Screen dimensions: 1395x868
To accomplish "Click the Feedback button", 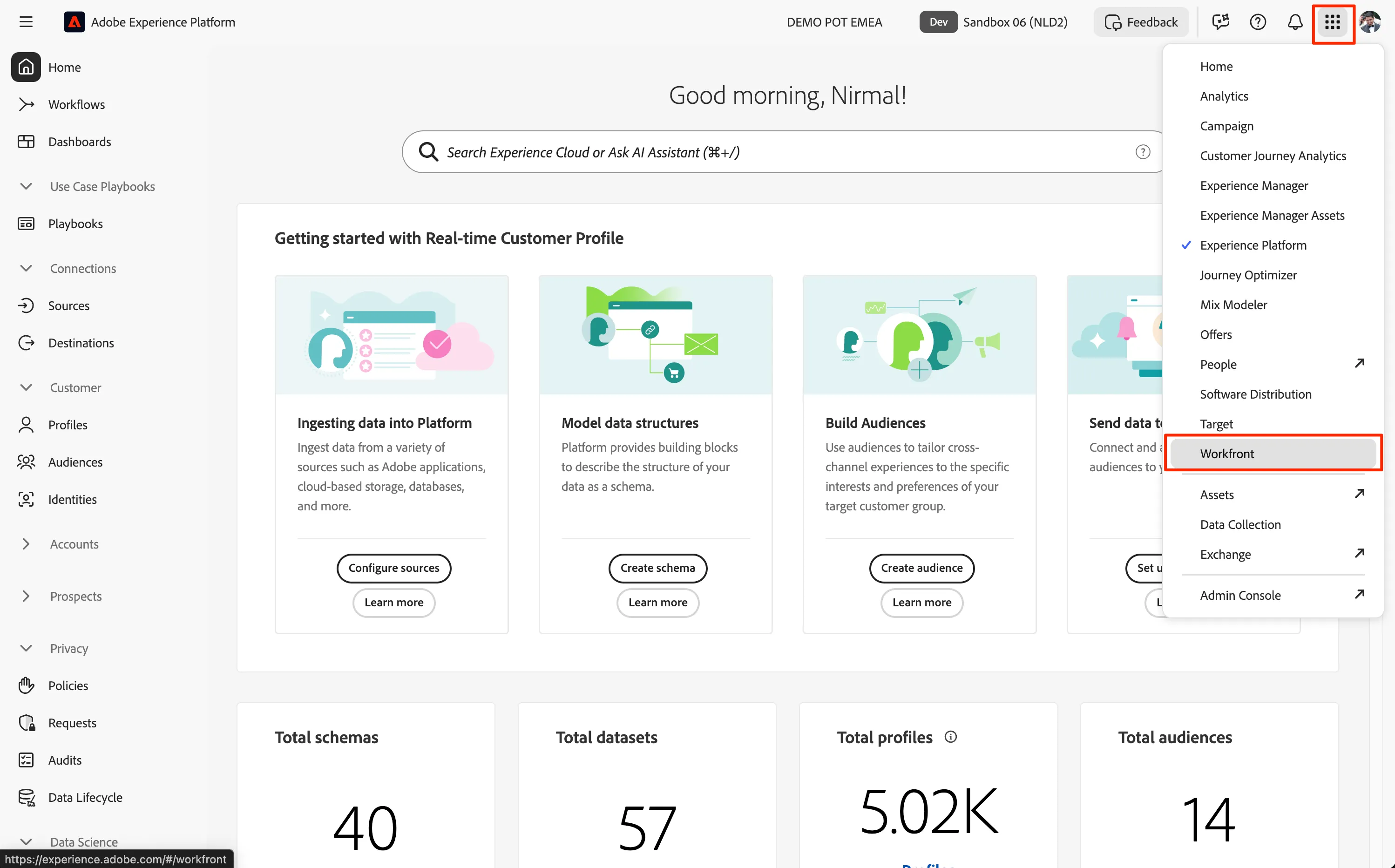I will tap(1141, 22).
